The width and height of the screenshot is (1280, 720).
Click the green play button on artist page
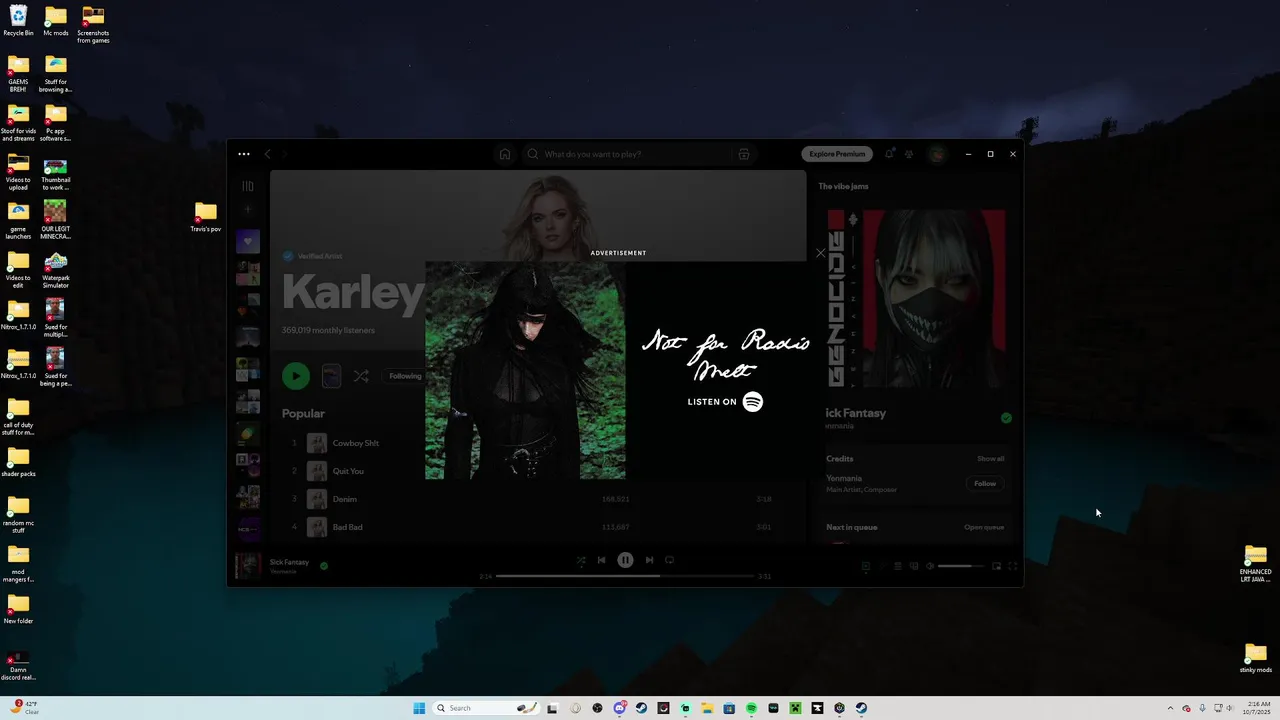click(x=295, y=376)
